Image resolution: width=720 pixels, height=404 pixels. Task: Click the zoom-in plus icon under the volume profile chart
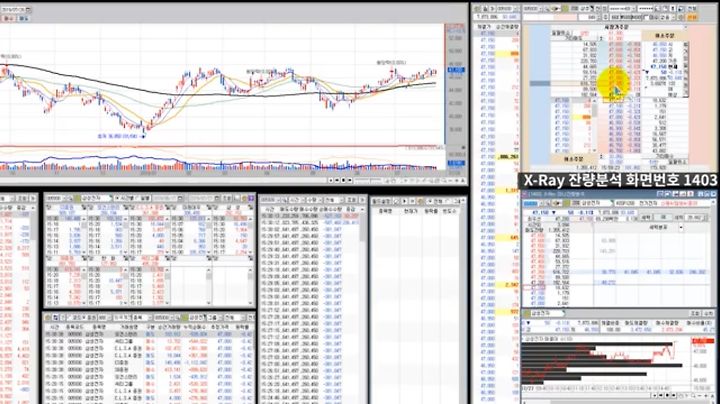point(706,396)
